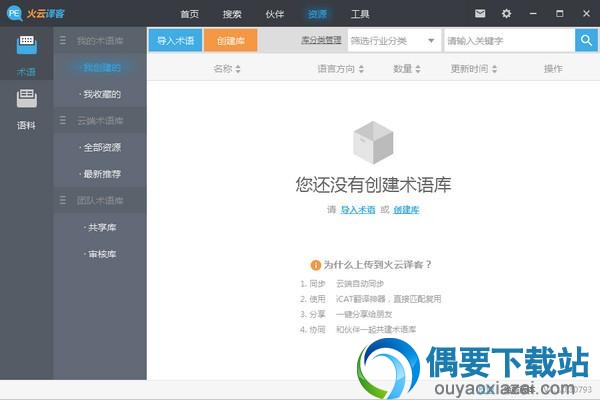Go to the 资源 tab

(317, 14)
